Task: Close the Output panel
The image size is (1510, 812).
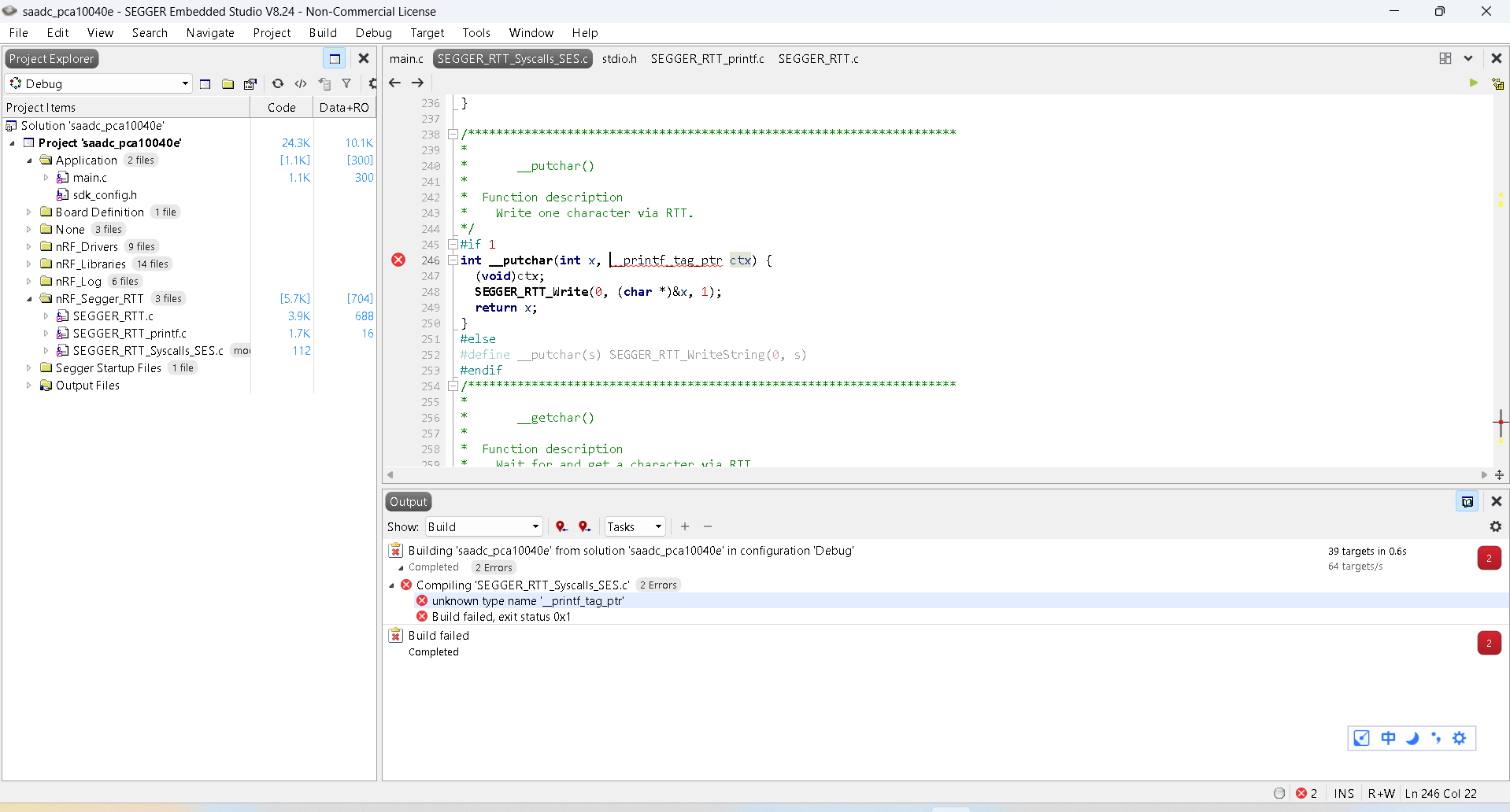Action: point(1497,501)
